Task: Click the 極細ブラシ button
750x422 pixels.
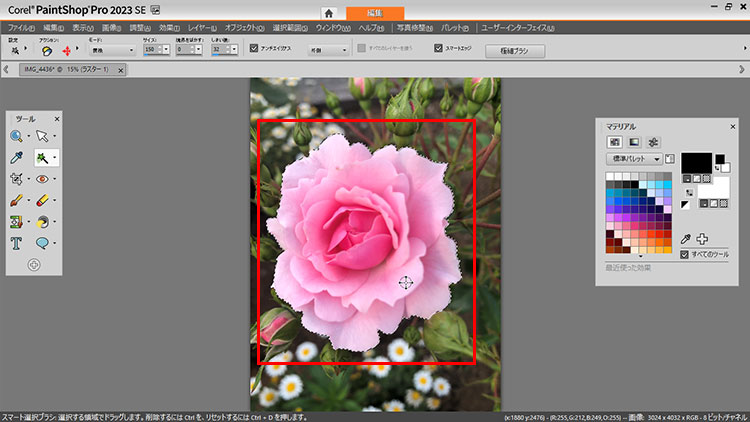Action: pos(514,50)
